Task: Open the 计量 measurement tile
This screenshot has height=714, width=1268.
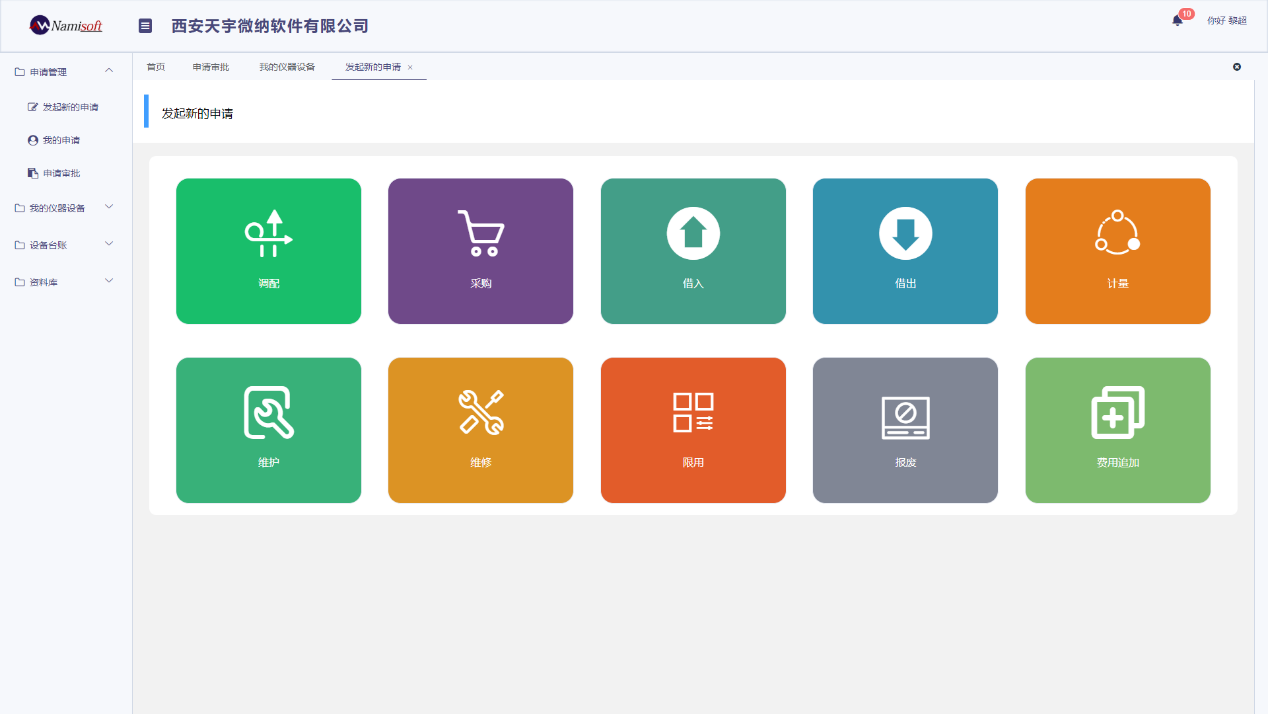Action: [x=1118, y=251]
